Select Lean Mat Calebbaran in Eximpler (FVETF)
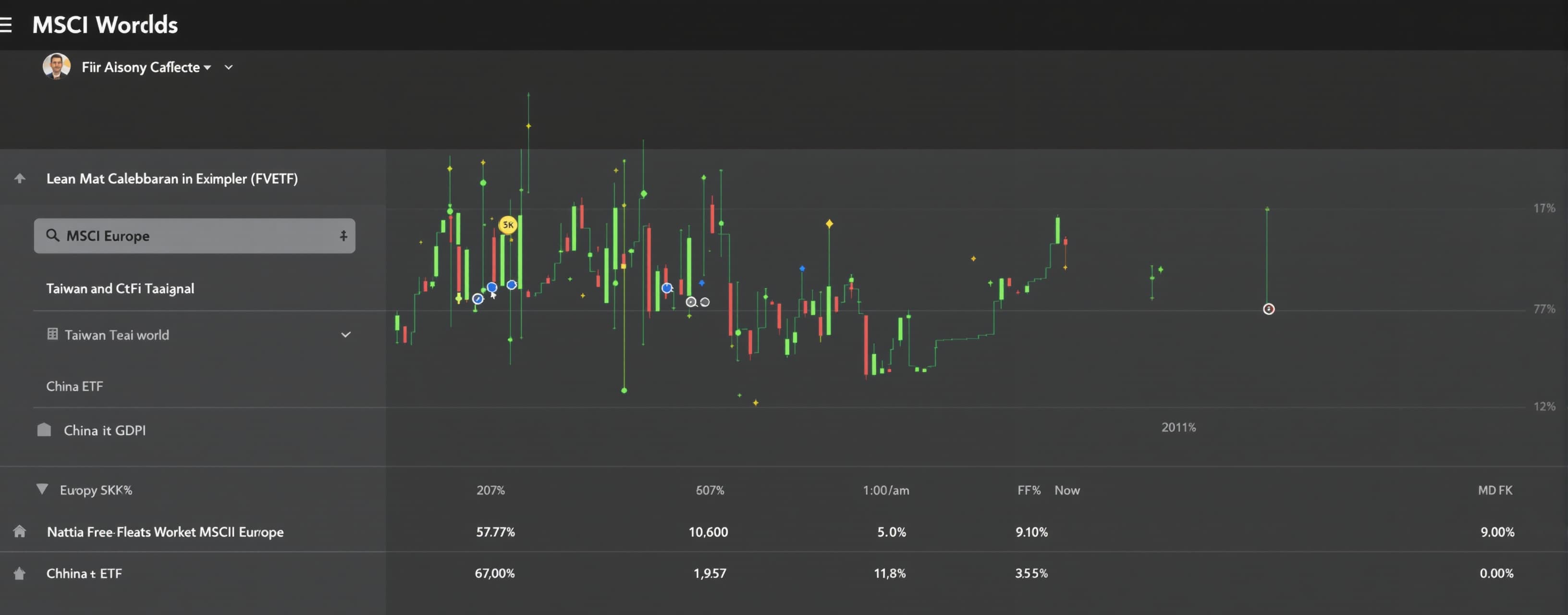Screen dimensions: 1568x615 click(x=171, y=179)
